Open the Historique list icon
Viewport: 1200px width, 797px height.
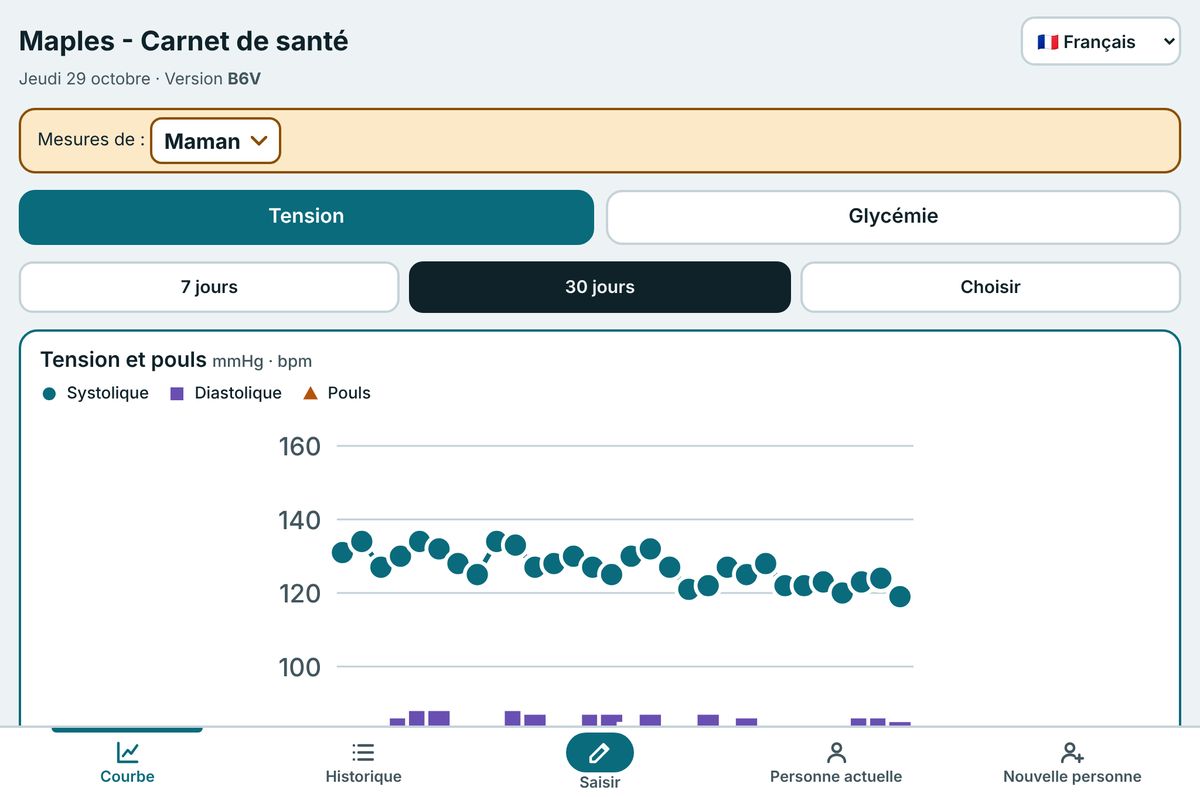[363, 752]
